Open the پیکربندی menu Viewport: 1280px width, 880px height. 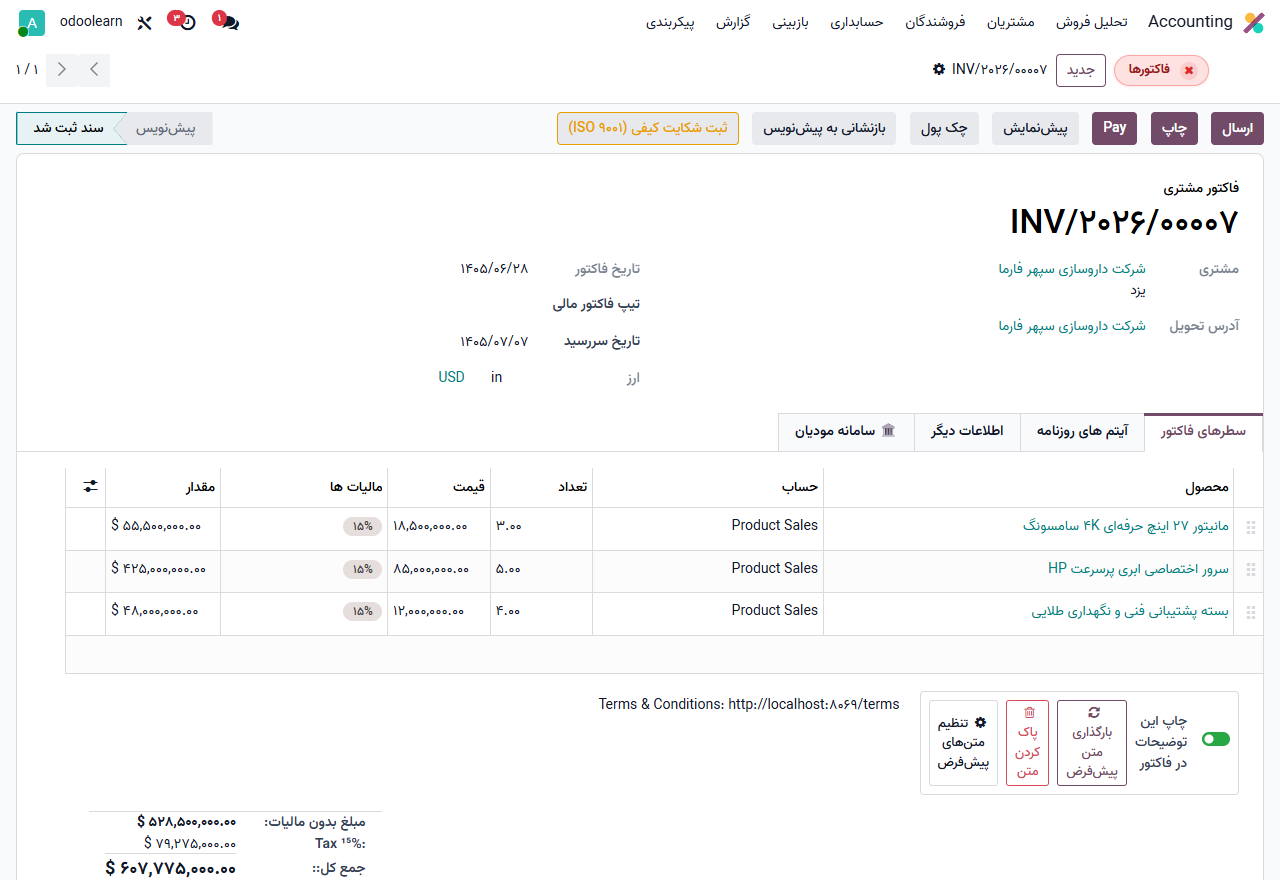click(670, 22)
